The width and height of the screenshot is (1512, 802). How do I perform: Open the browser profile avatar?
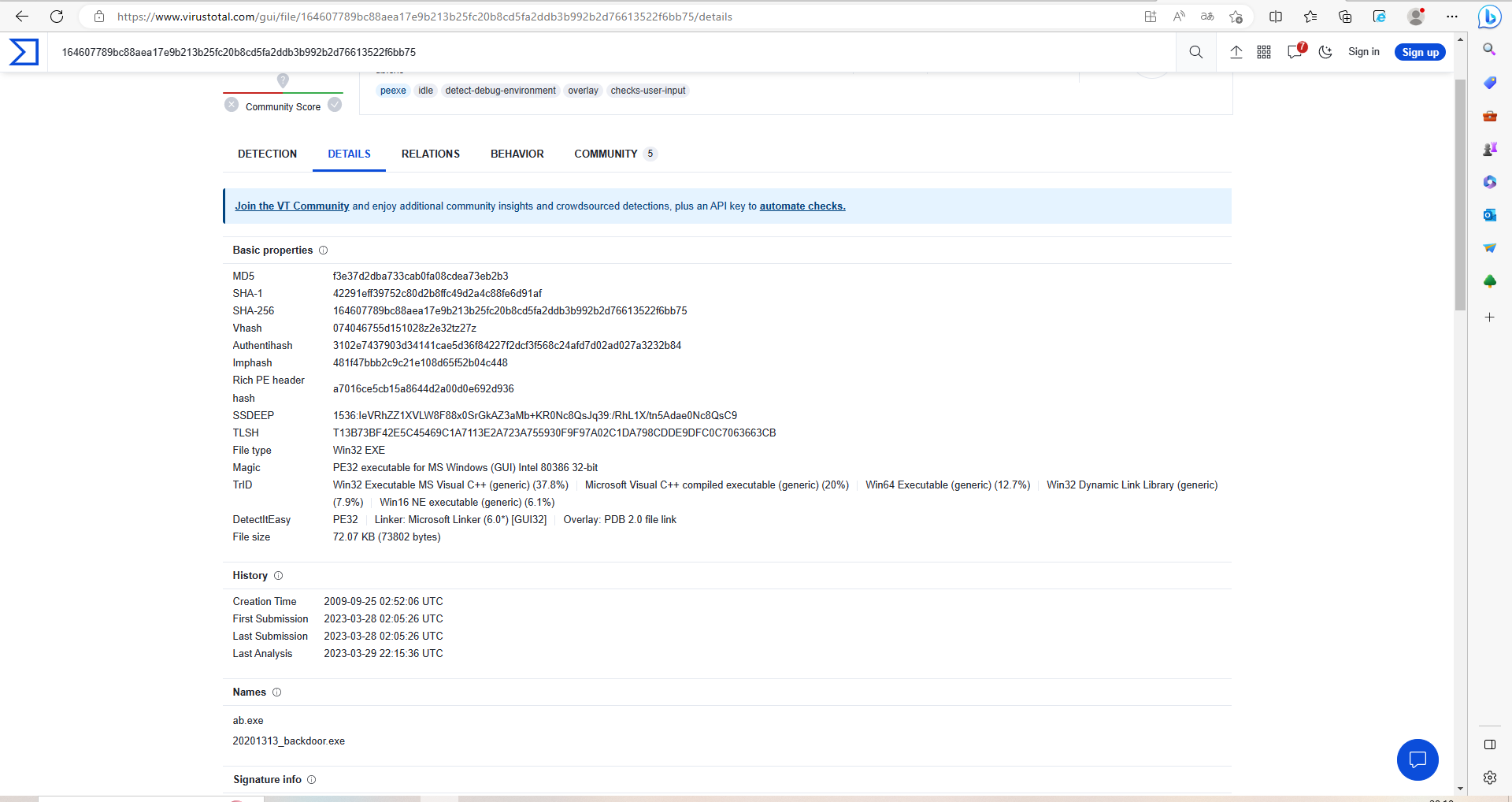tap(1416, 17)
